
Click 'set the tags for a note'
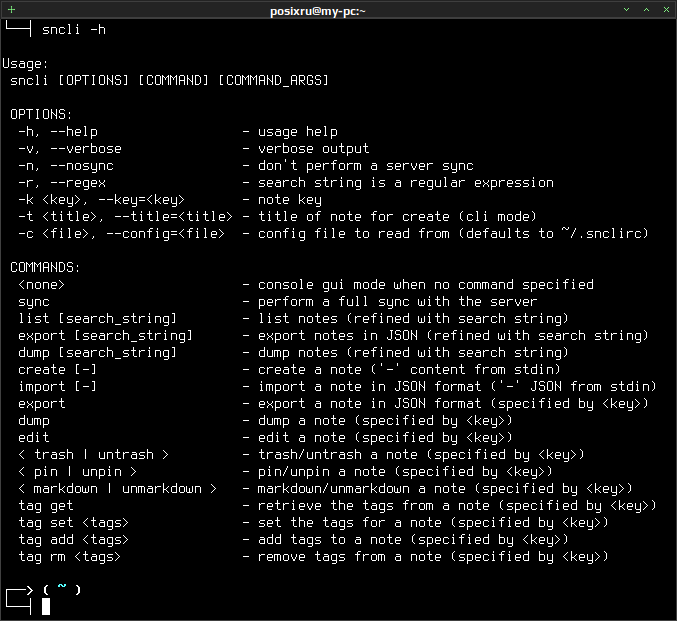433,523
